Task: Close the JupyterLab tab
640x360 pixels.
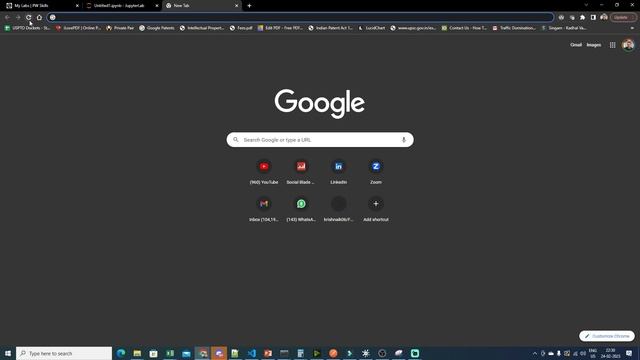Action: coord(157,6)
